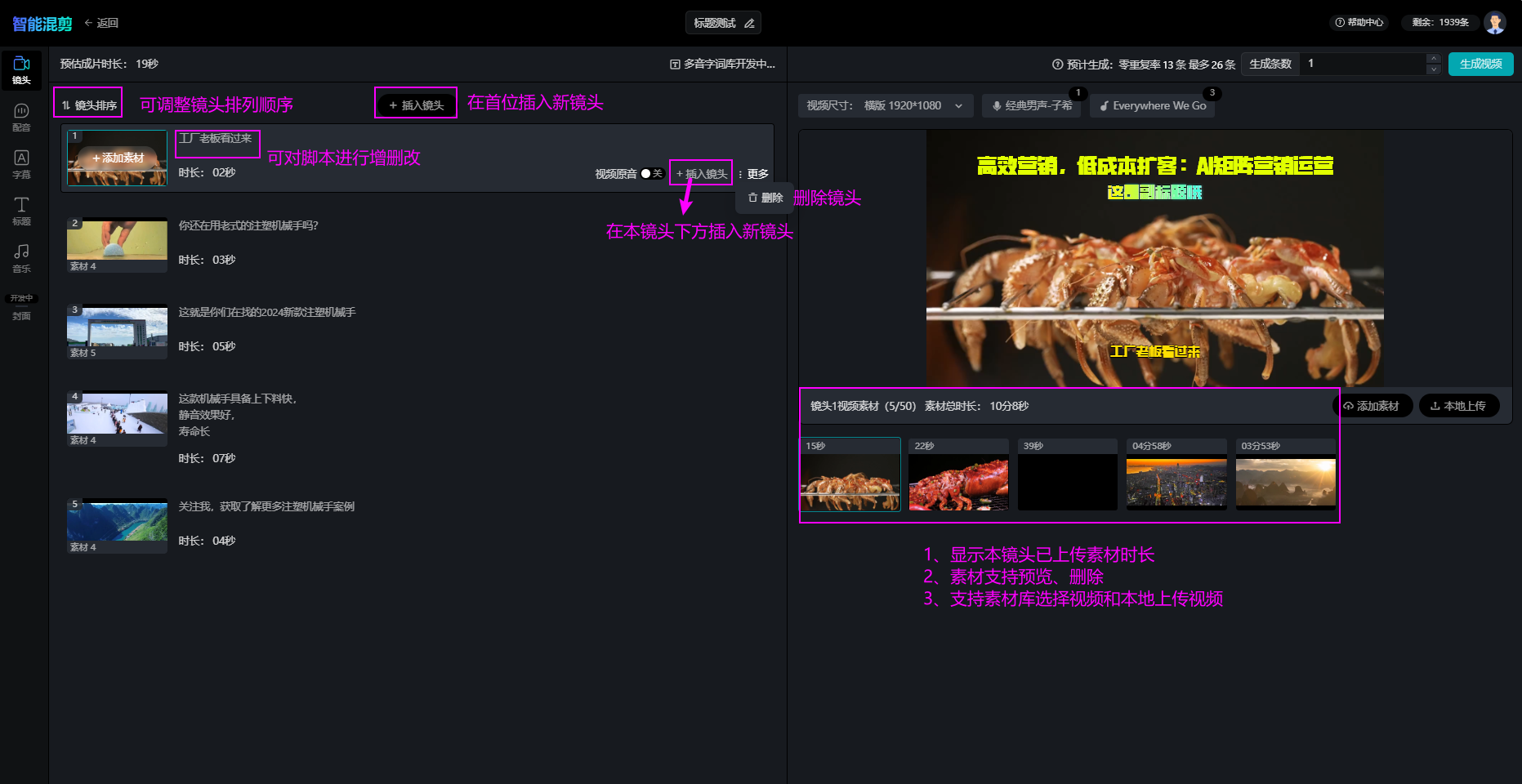Open the 镜头 shots sidebar tab
1522x784 pixels.
point(22,70)
